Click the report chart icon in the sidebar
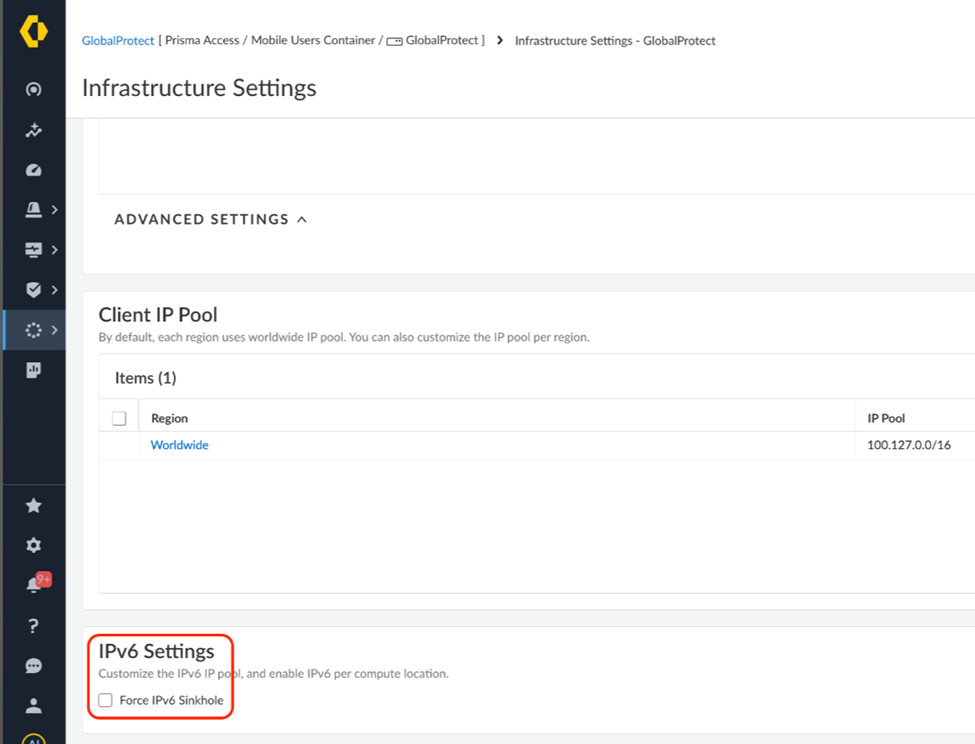The height and width of the screenshot is (744, 975). (33, 370)
